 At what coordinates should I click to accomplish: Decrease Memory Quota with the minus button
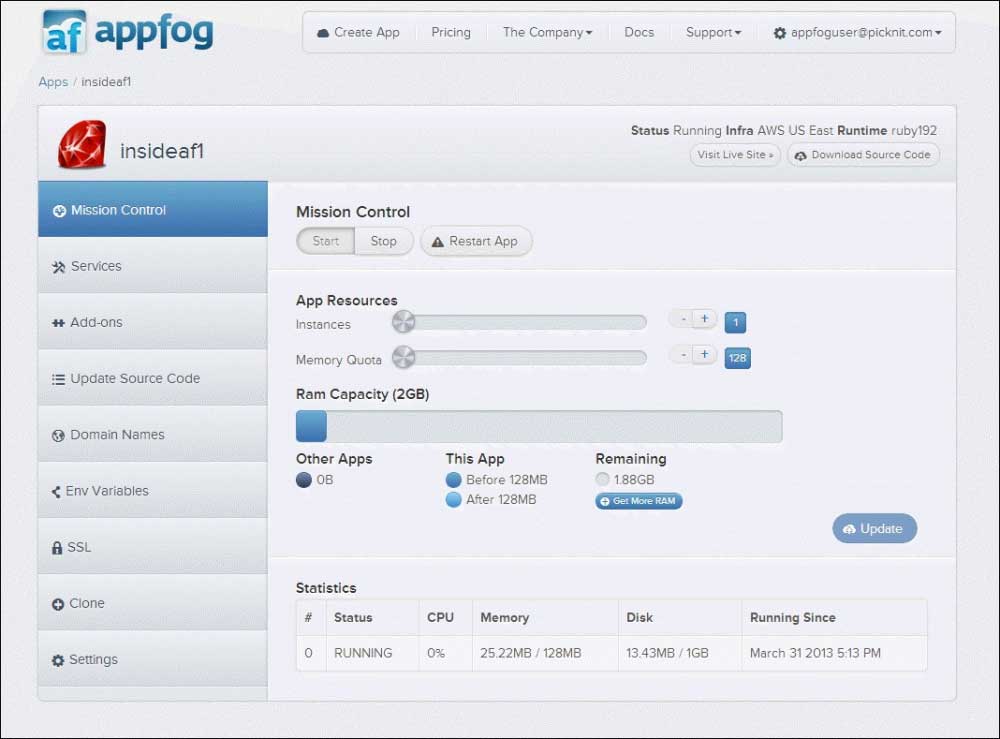click(683, 354)
